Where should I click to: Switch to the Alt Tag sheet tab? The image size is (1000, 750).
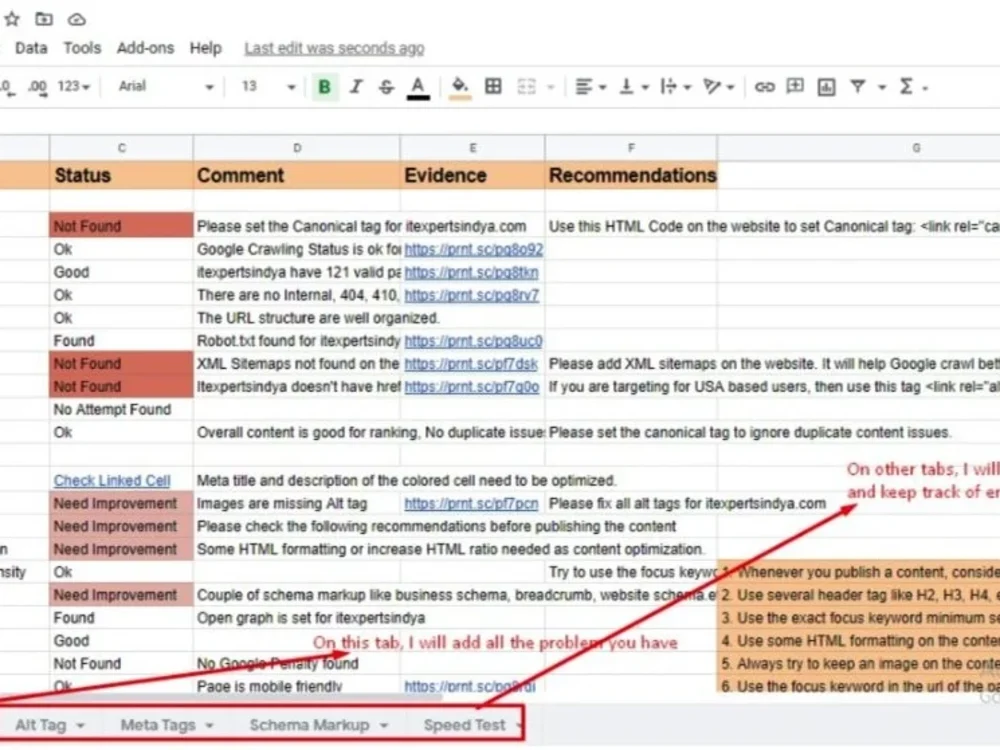pyautogui.click(x=40, y=725)
